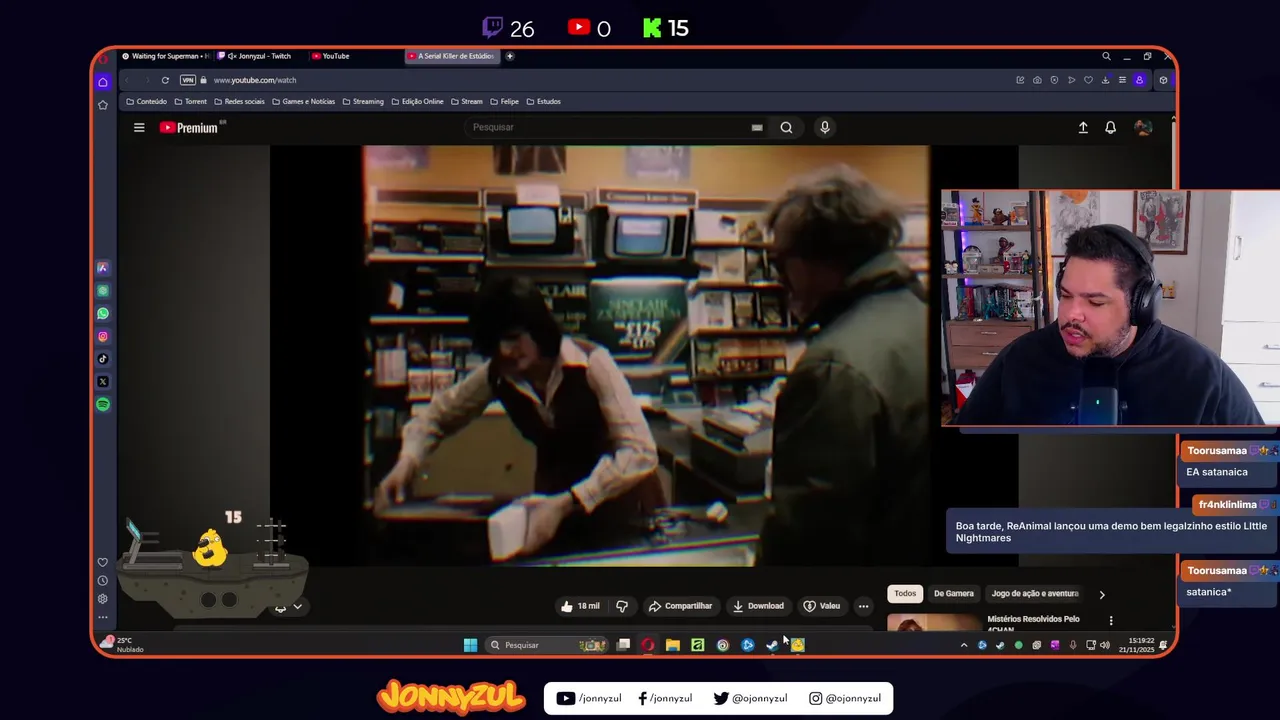Image resolution: width=1280 pixels, height=720 pixels.
Task: Open the Redes sociais bookmarks folder
Action: click(x=239, y=101)
